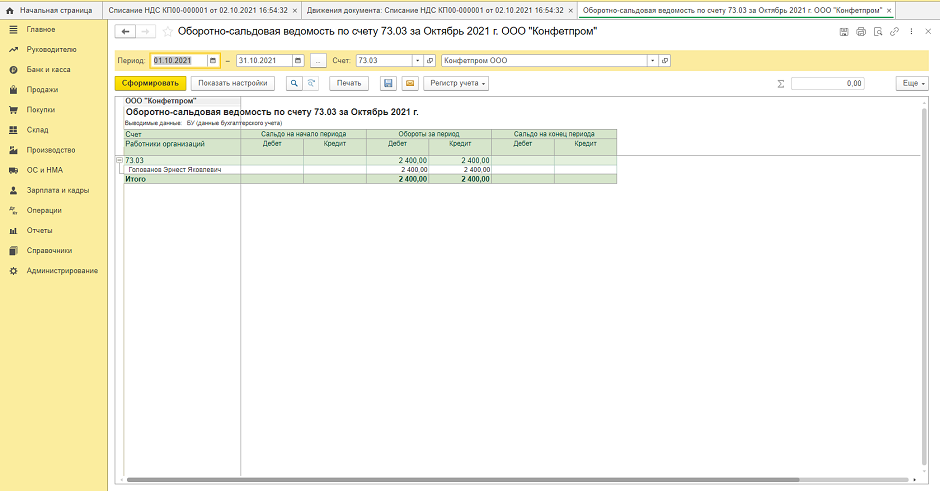
Task: Open the Еще menu
Action: coord(912,84)
